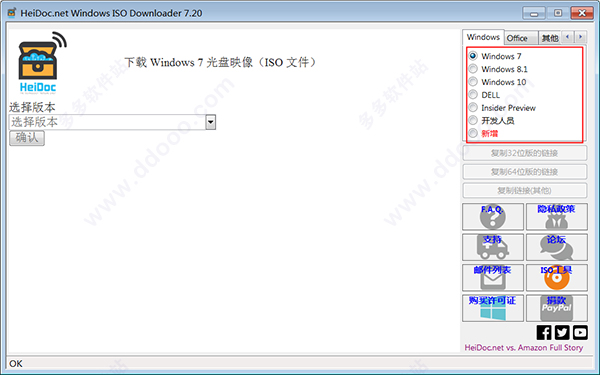Click 复制32位版的链接 button

524,153
